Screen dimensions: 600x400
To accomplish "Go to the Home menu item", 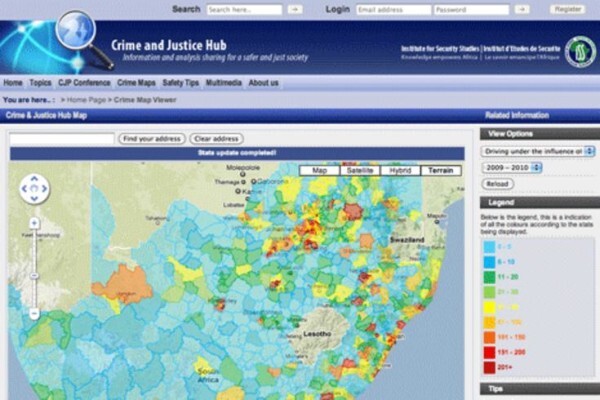I will [13, 83].
